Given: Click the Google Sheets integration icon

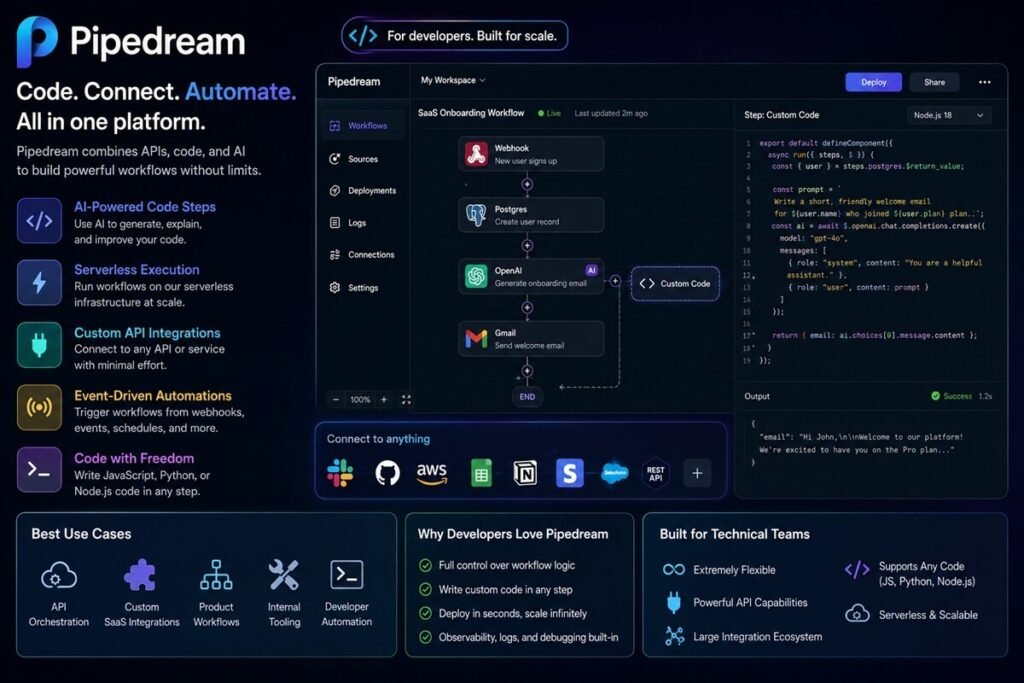Looking at the screenshot, I should pos(481,473).
